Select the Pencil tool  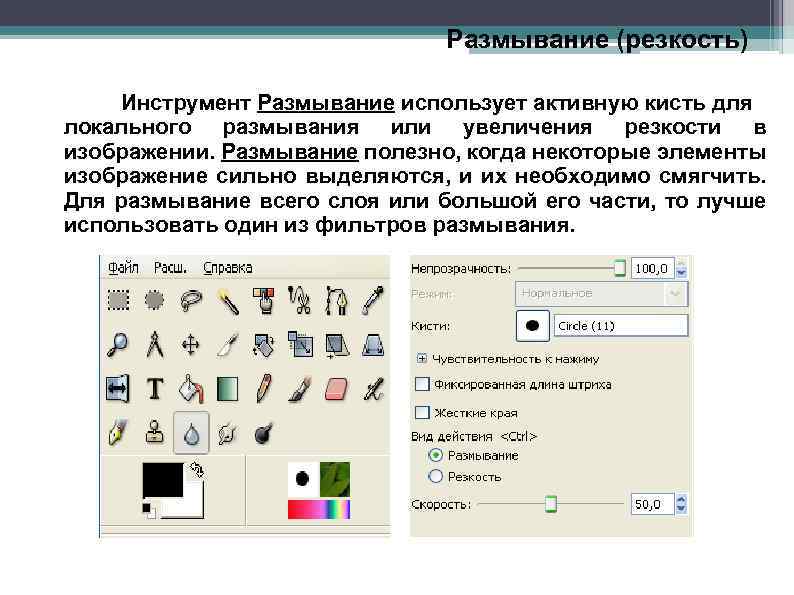click(264, 389)
